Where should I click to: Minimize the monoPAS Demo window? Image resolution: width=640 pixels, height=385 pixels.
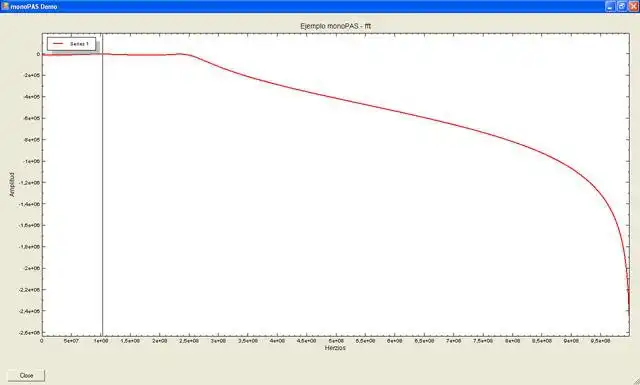pos(610,6)
